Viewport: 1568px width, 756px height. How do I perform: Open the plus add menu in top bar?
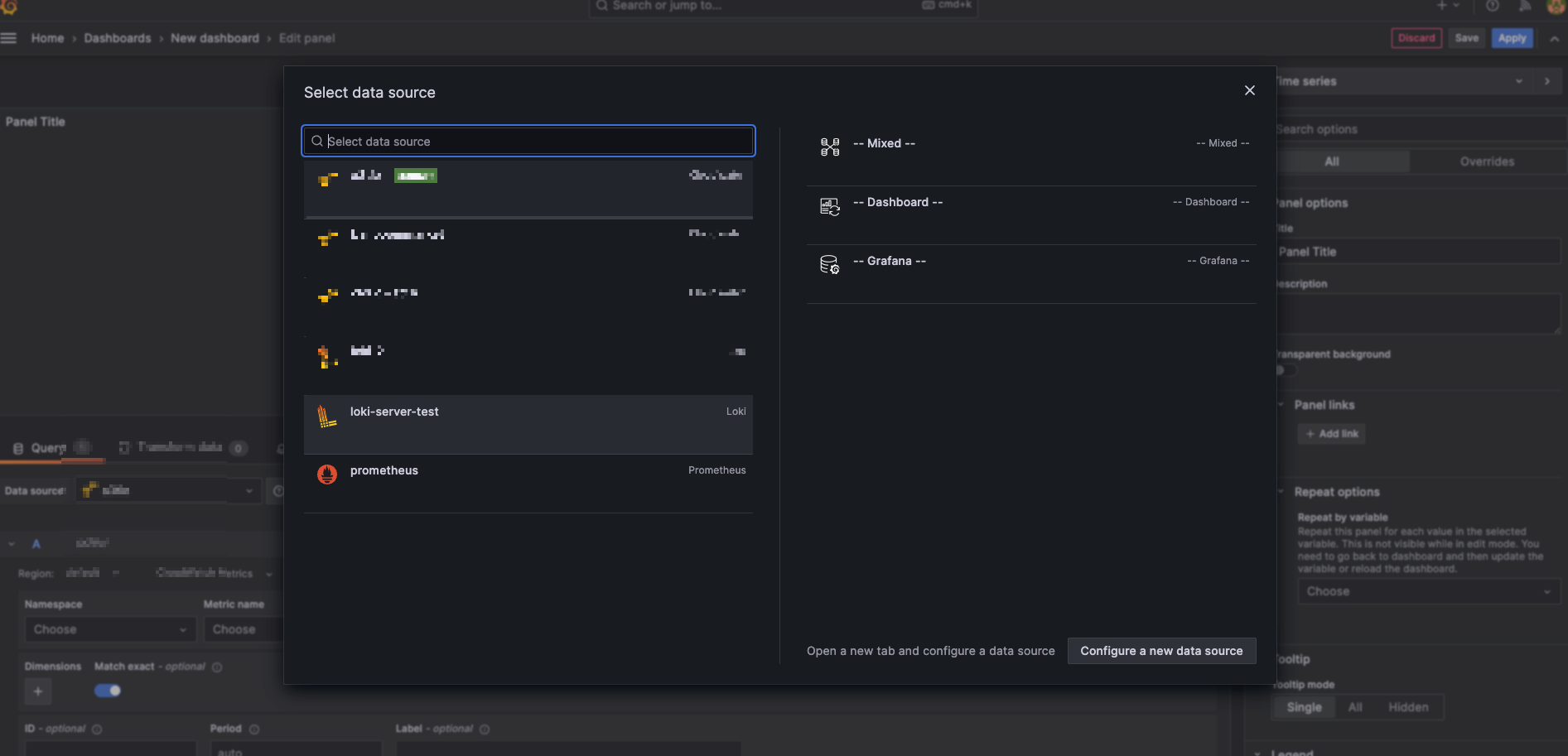[x=1448, y=6]
